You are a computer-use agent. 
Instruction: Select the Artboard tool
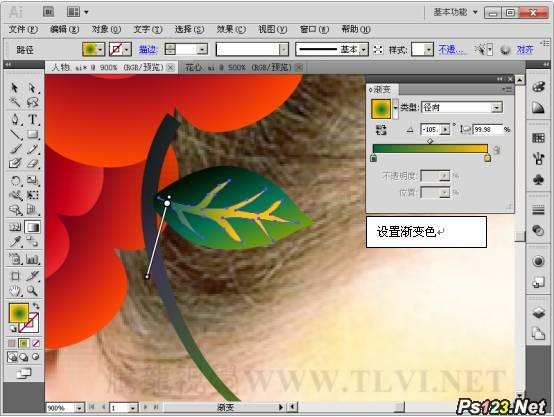click(15, 276)
